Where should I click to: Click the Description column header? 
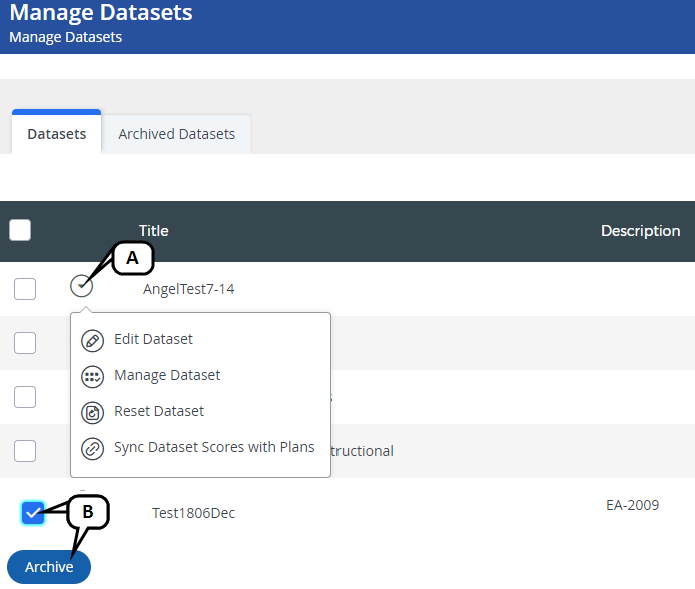[x=640, y=231]
